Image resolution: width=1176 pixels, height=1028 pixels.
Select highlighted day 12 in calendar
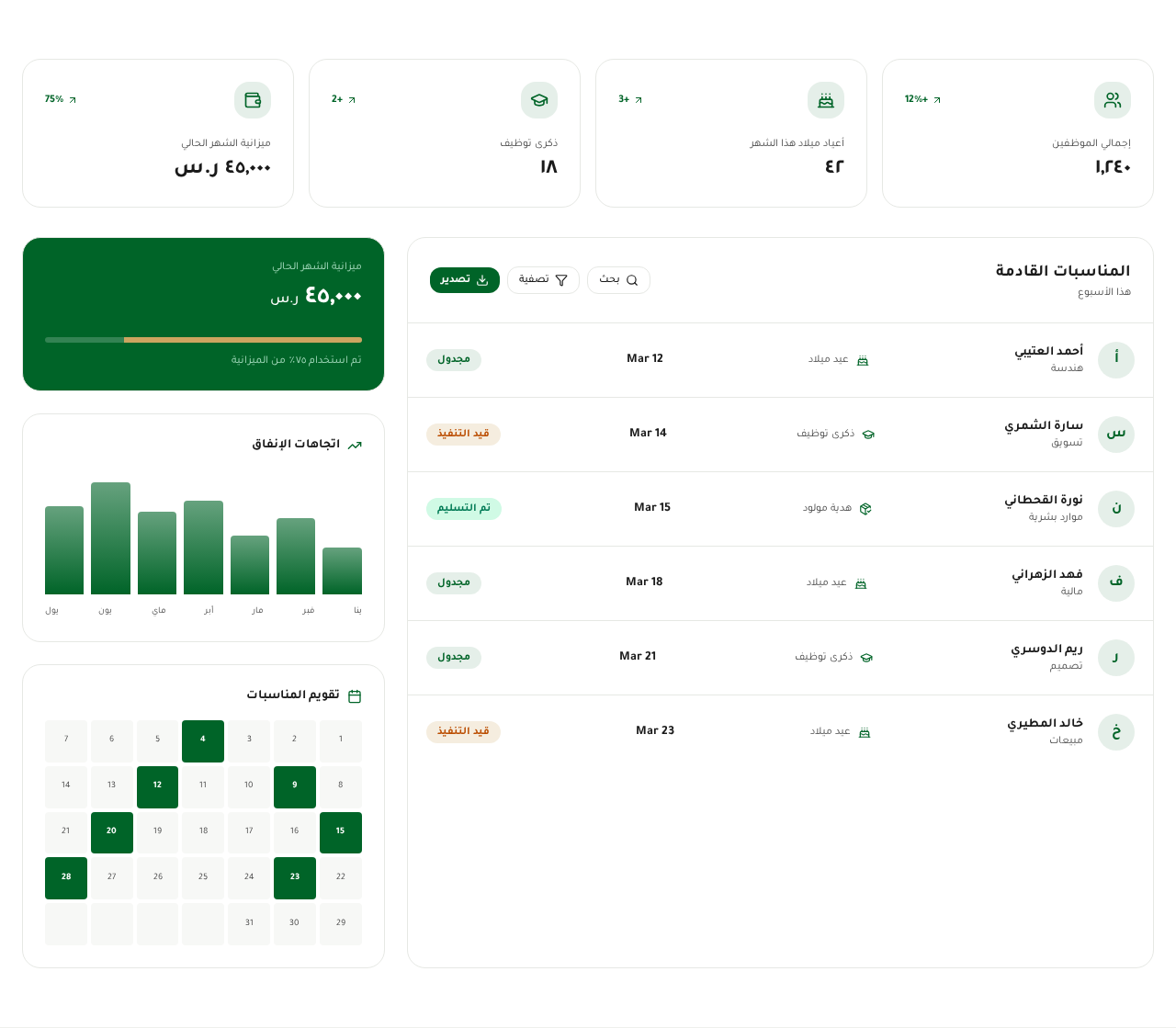point(157,787)
